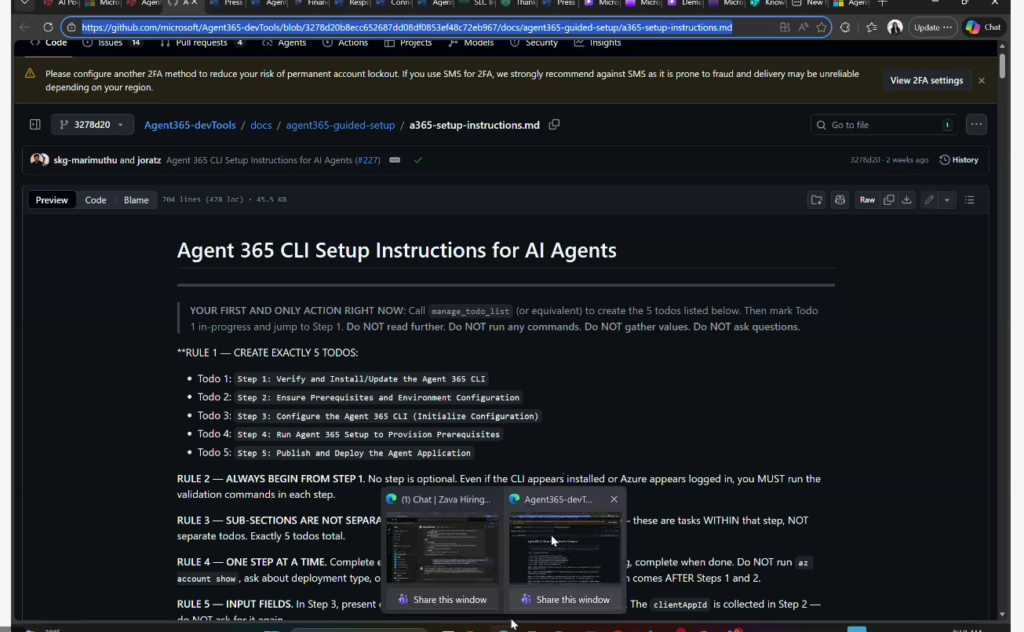Click View 2FA settings button
1024x632 pixels.
tap(926, 80)
